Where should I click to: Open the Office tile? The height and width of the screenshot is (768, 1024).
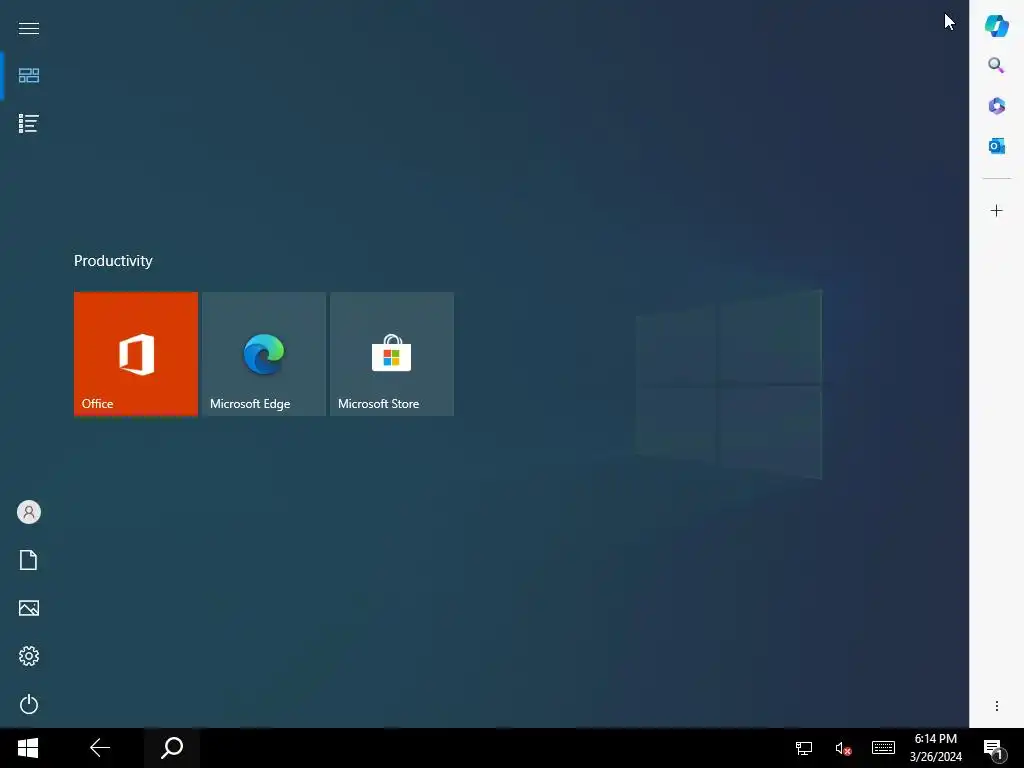coord(136,354)
